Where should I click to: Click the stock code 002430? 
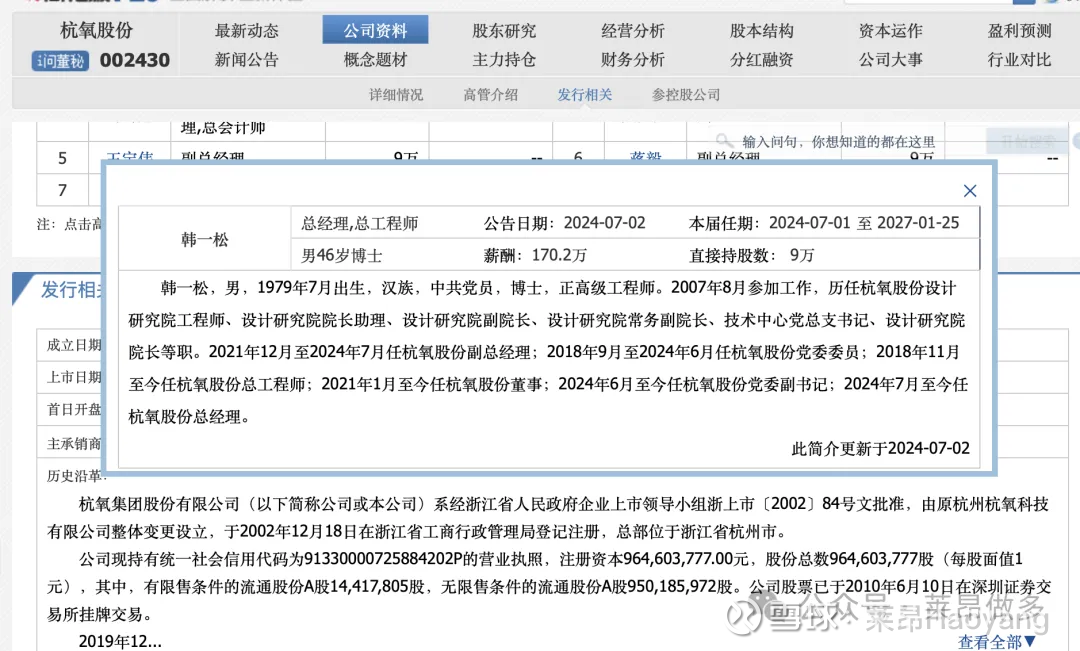[x=135, y=61]
